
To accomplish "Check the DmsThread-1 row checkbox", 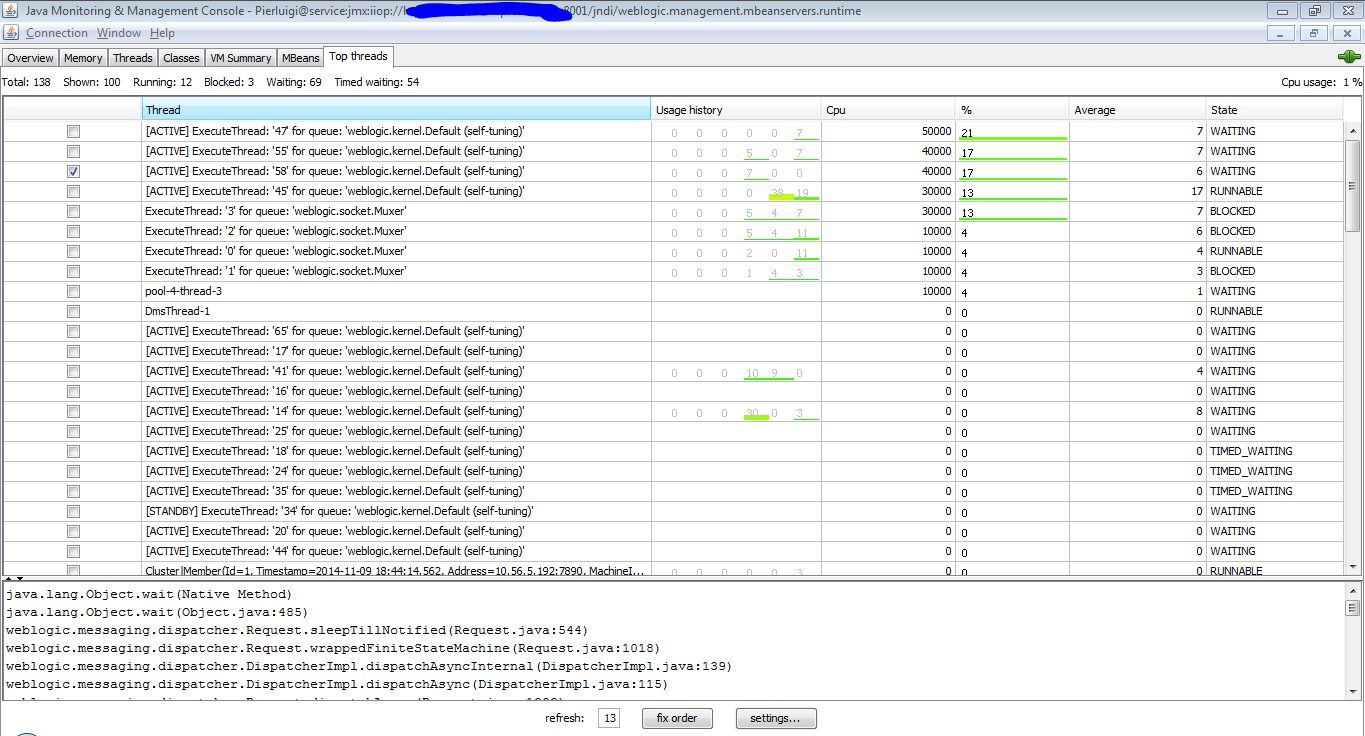I will 72,311.
